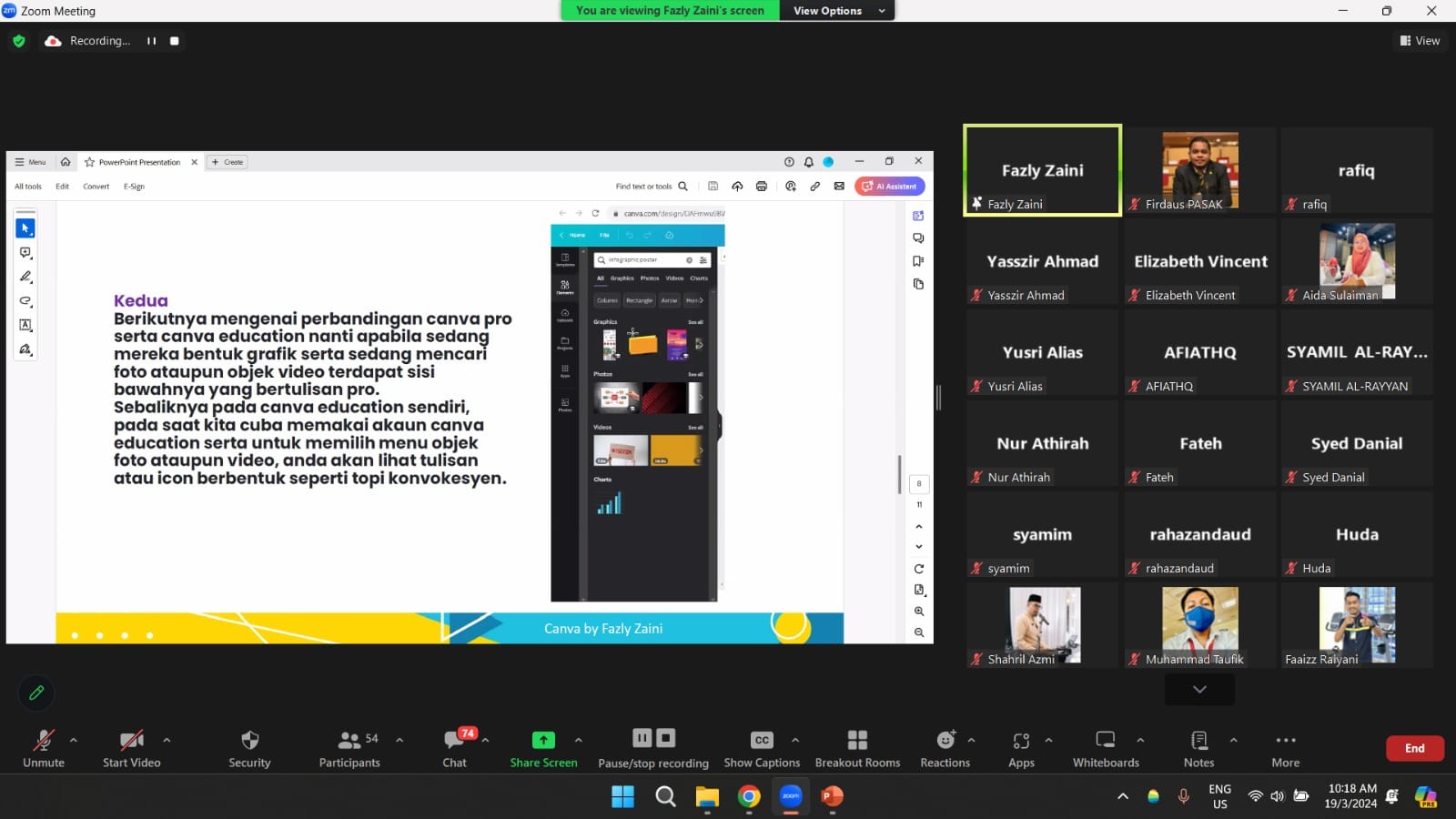Open the Reactions menu
The image size is (1456, 819).
click(x=945, y=748)
